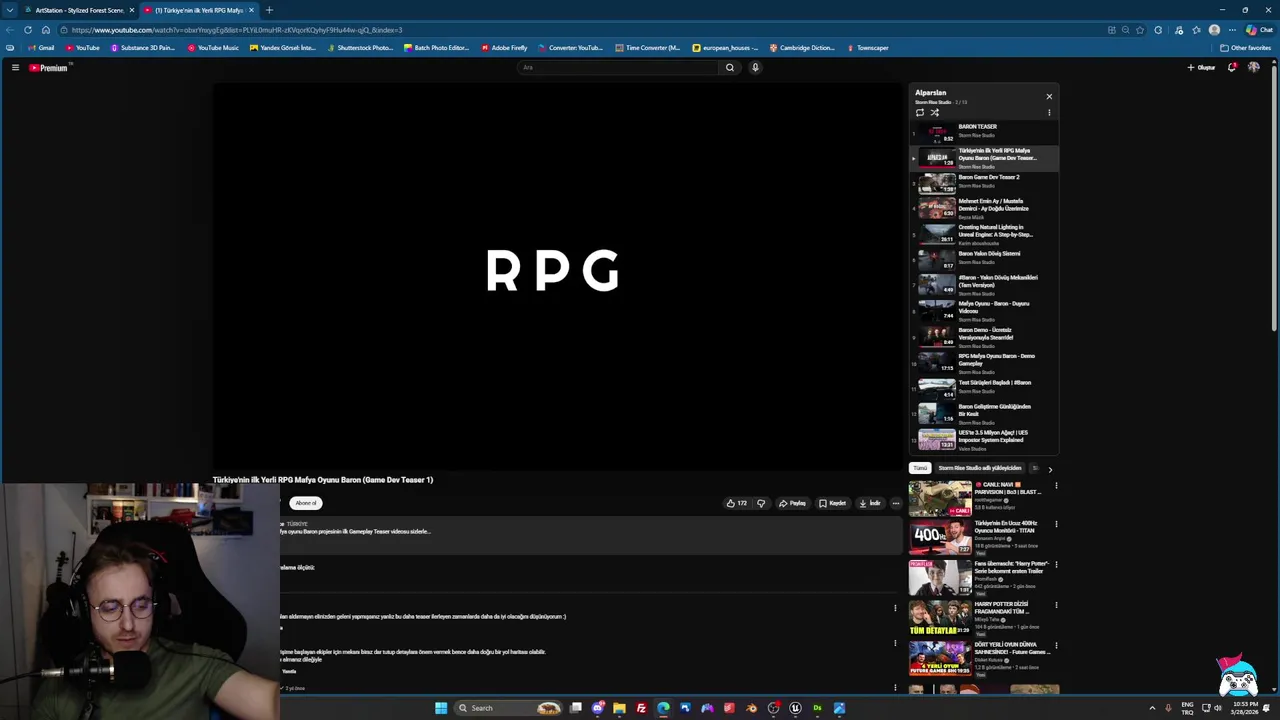Open the second comment's action menu
The image size is (1280, 720).
(895, 643)
